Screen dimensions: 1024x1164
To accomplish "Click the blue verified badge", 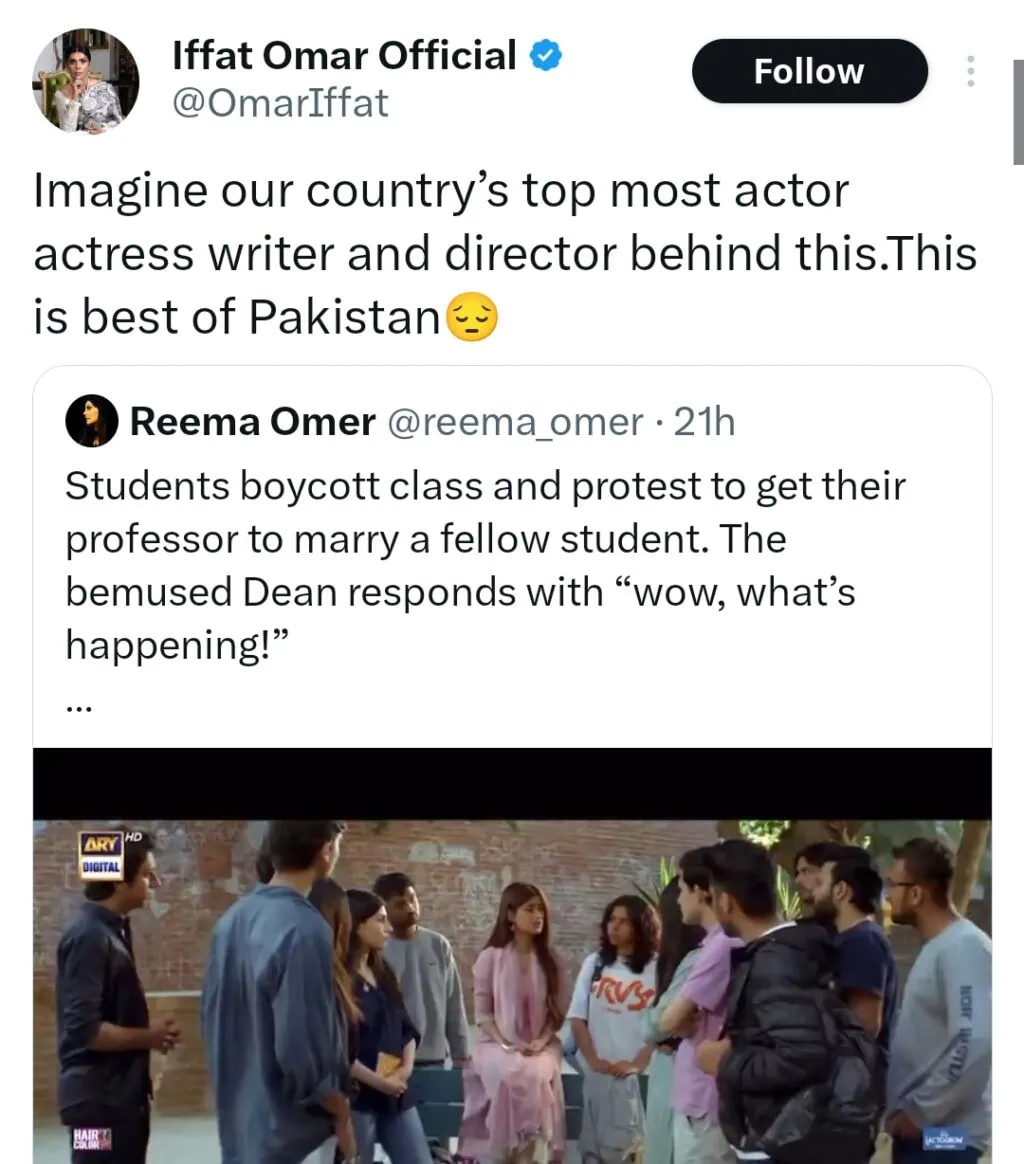I will pos(546,56).
